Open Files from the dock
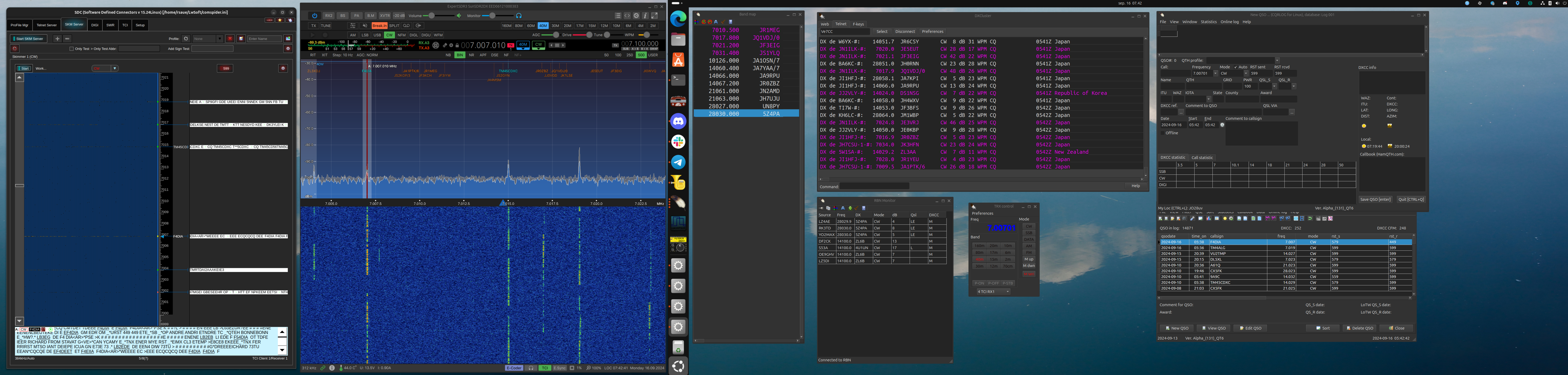 (678, 40)
